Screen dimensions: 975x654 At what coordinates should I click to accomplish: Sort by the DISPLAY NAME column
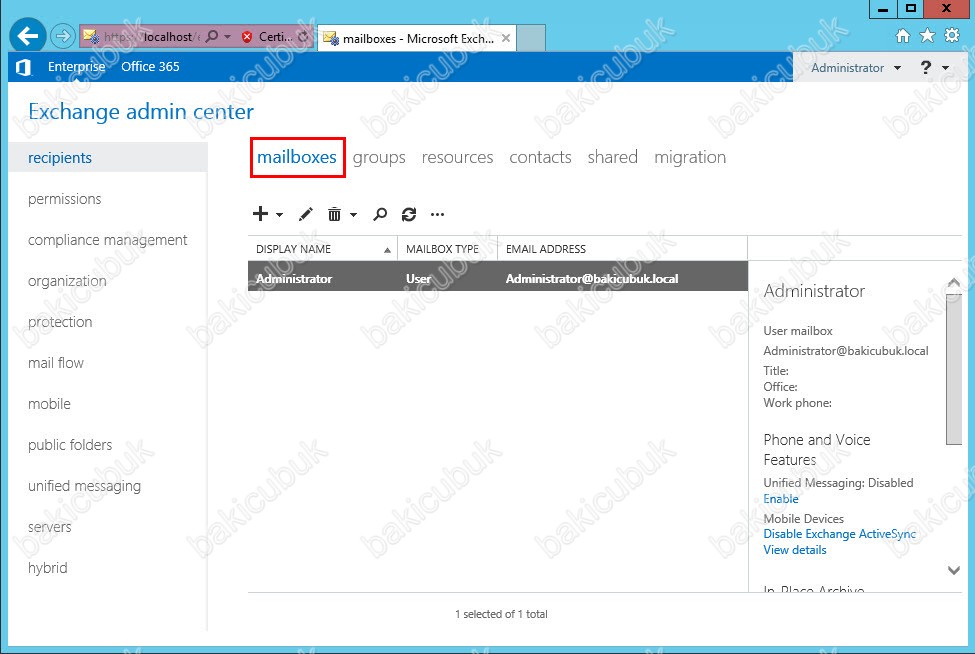[x=323, y=249]
